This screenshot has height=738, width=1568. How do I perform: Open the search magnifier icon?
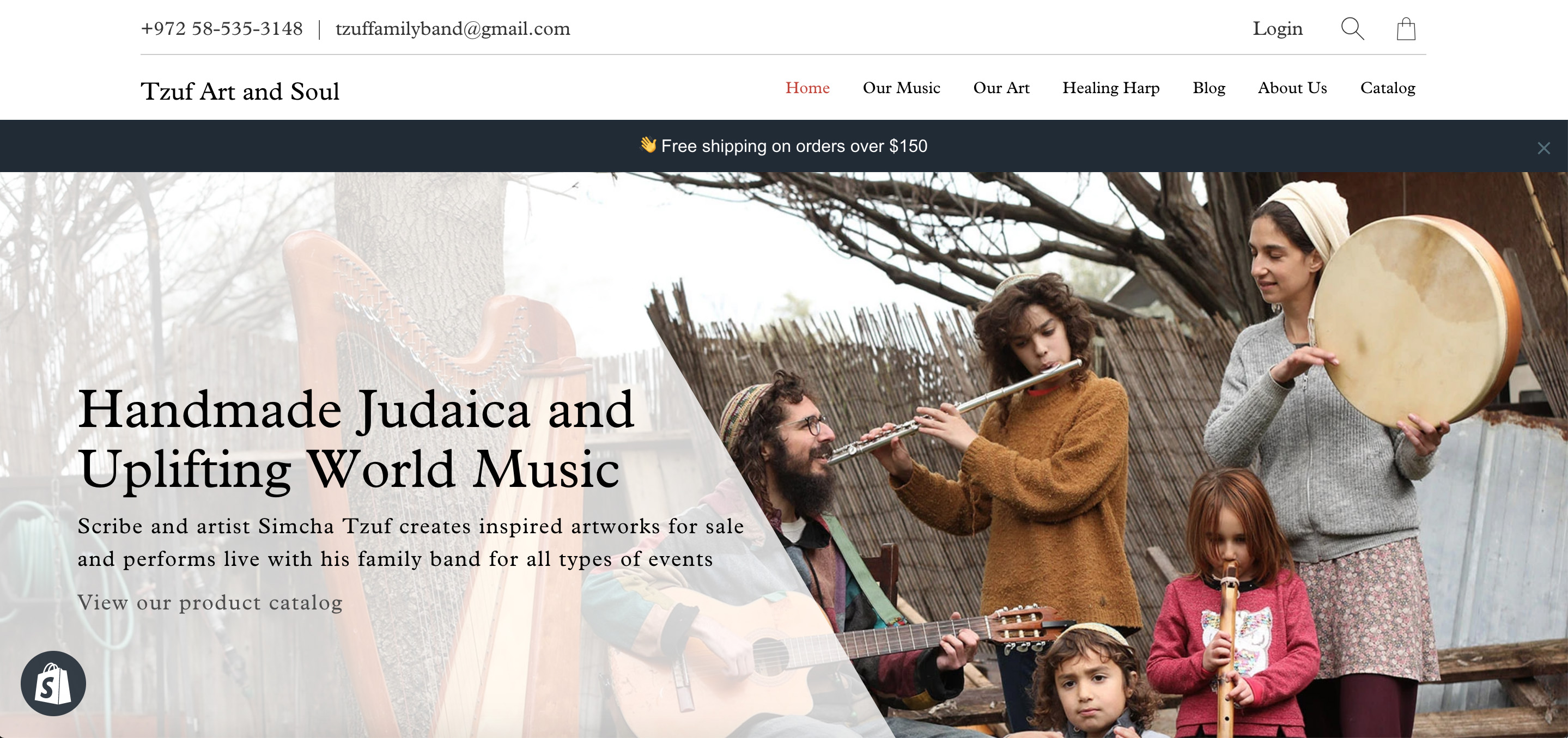tap(1352, 29)
